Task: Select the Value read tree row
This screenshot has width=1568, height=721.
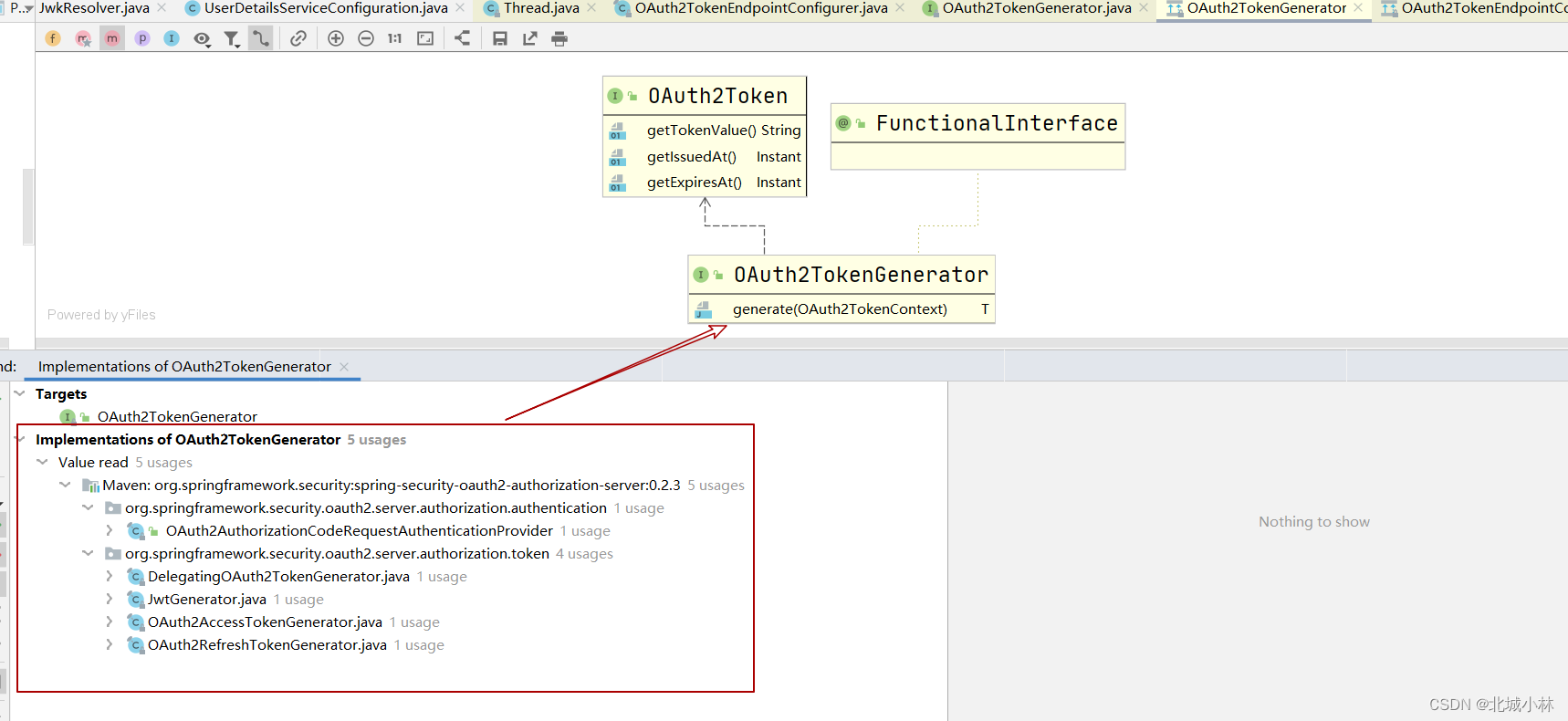Action: point(125,463)
